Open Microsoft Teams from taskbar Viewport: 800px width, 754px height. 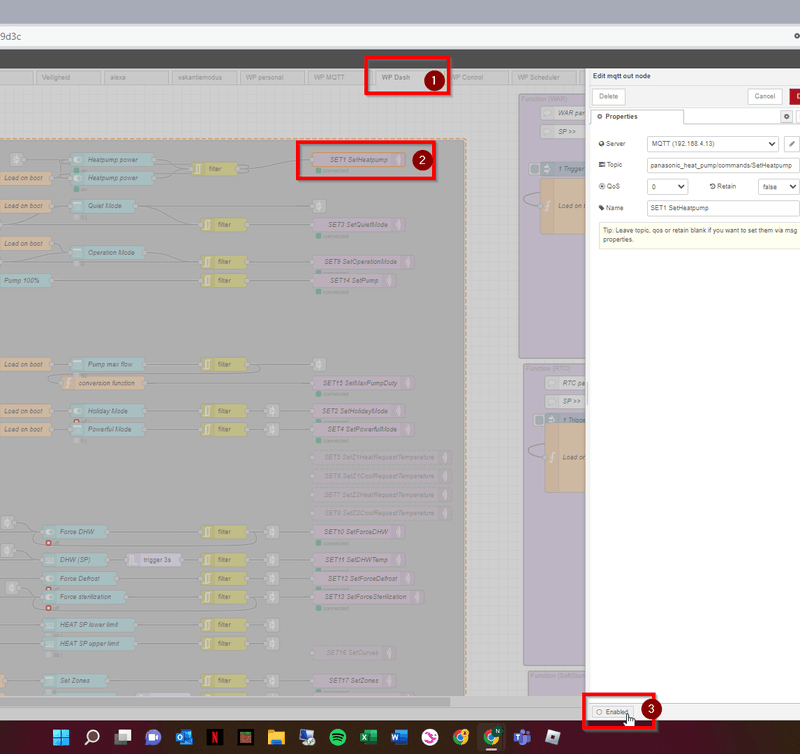(x=522, y=737)
